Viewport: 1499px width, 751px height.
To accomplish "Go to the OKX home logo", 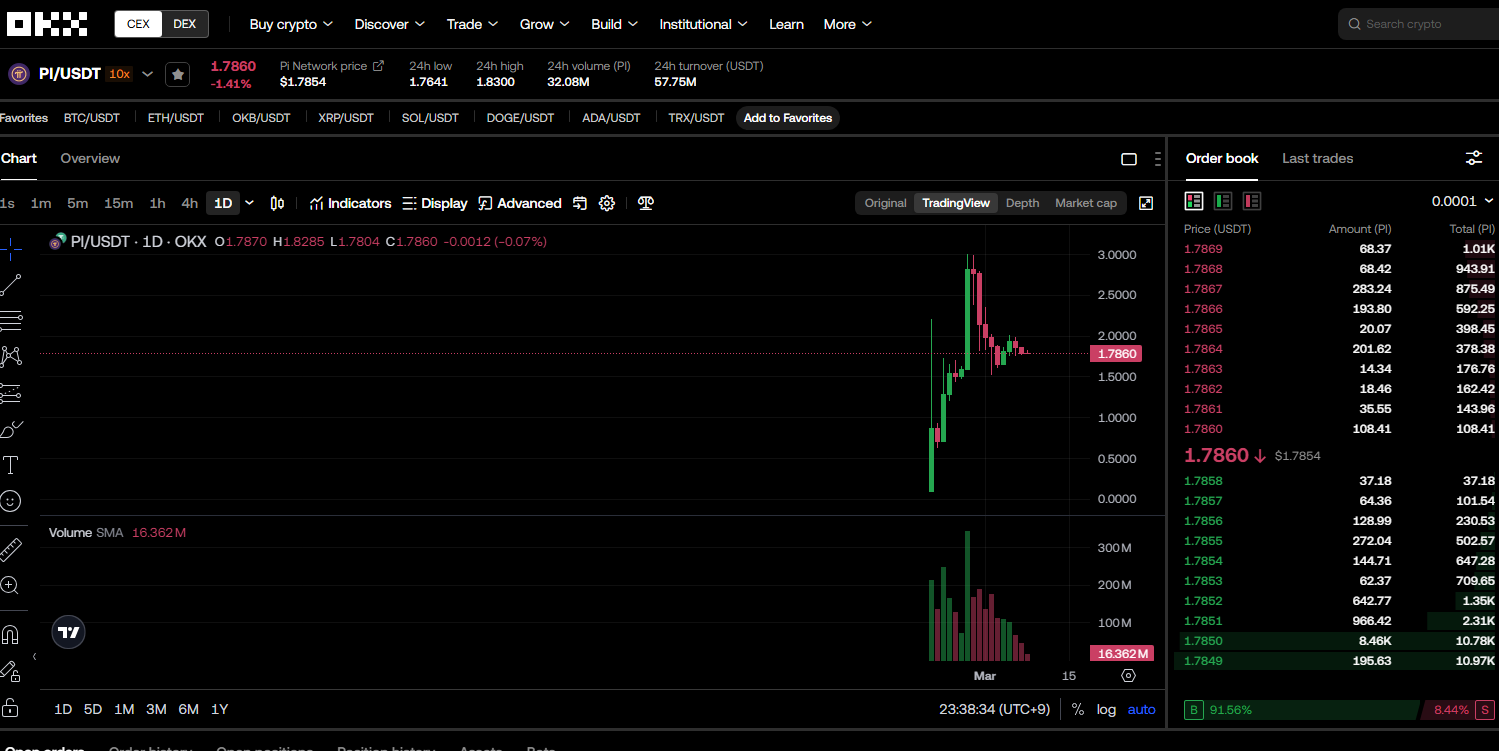I will 47,24.
